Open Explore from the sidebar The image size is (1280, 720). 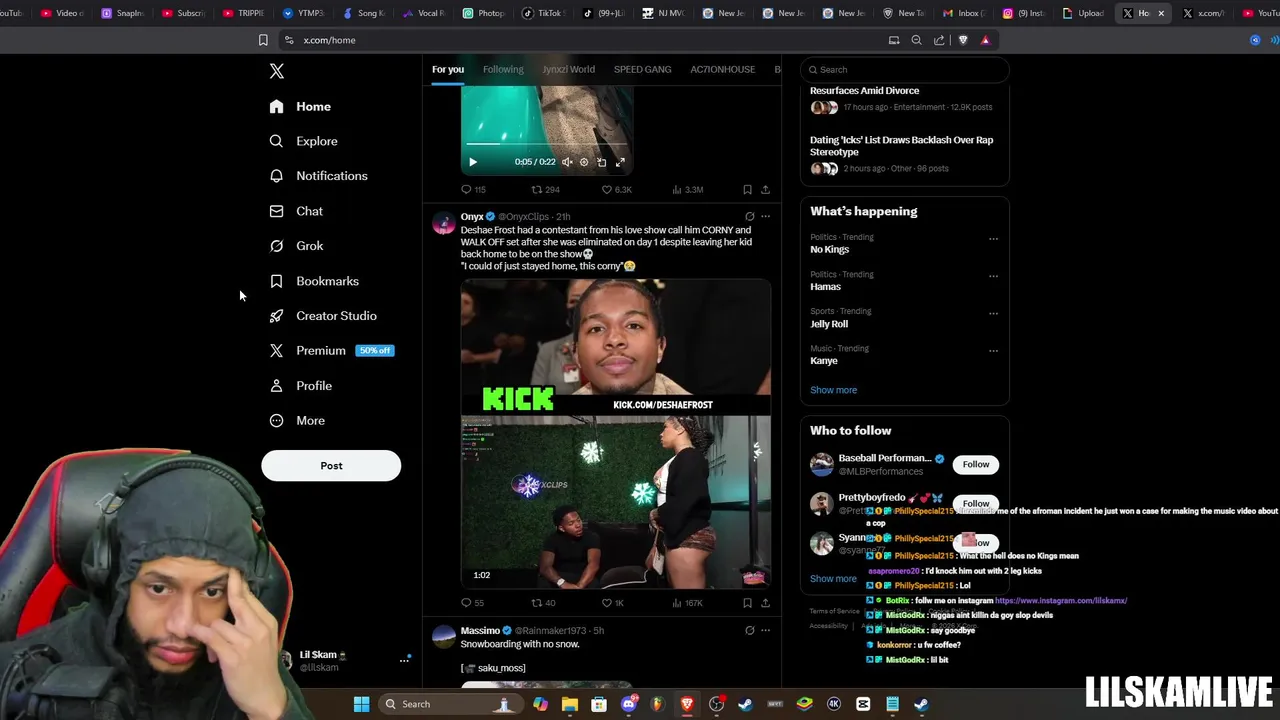tap(304, 141)
